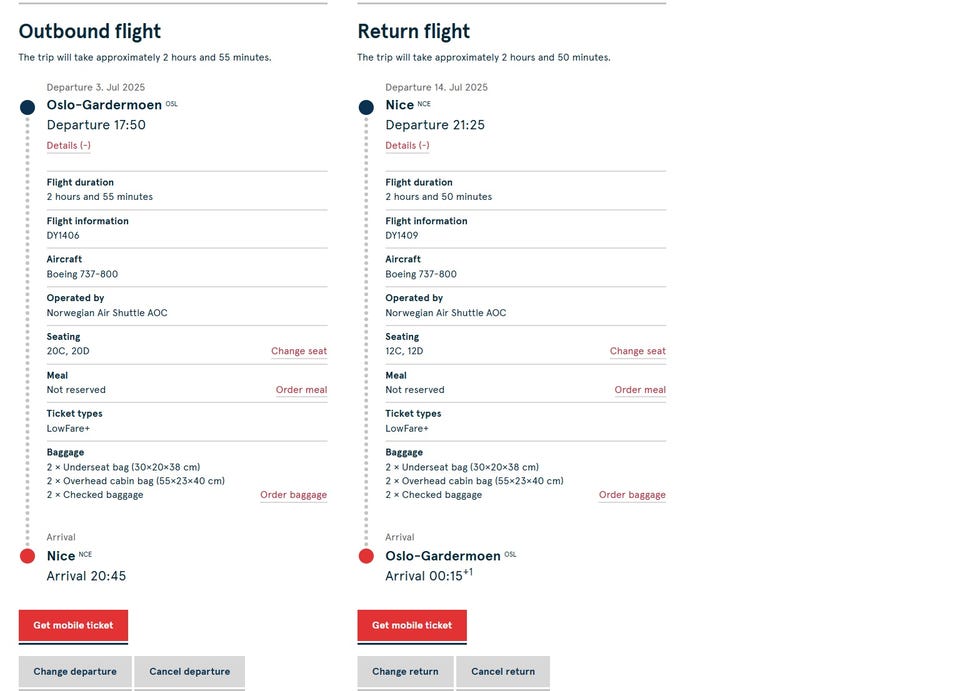Click the red arrival dot at Nice outbound

28,556
